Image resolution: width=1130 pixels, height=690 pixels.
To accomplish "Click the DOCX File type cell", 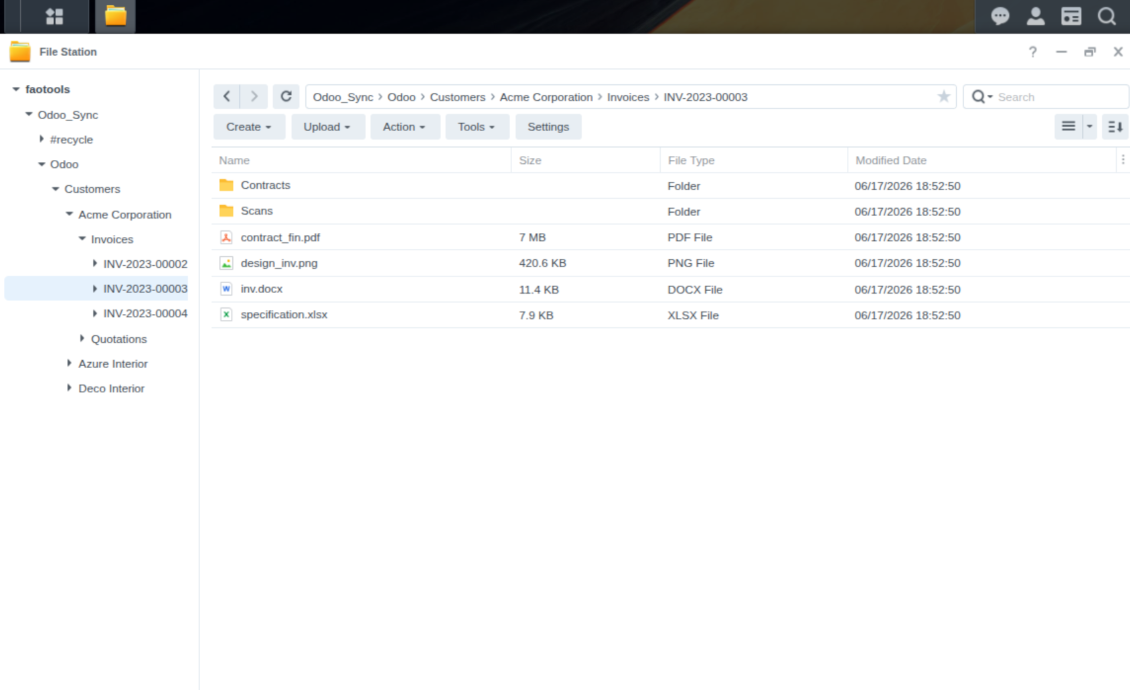I will (x=695, y=290).
